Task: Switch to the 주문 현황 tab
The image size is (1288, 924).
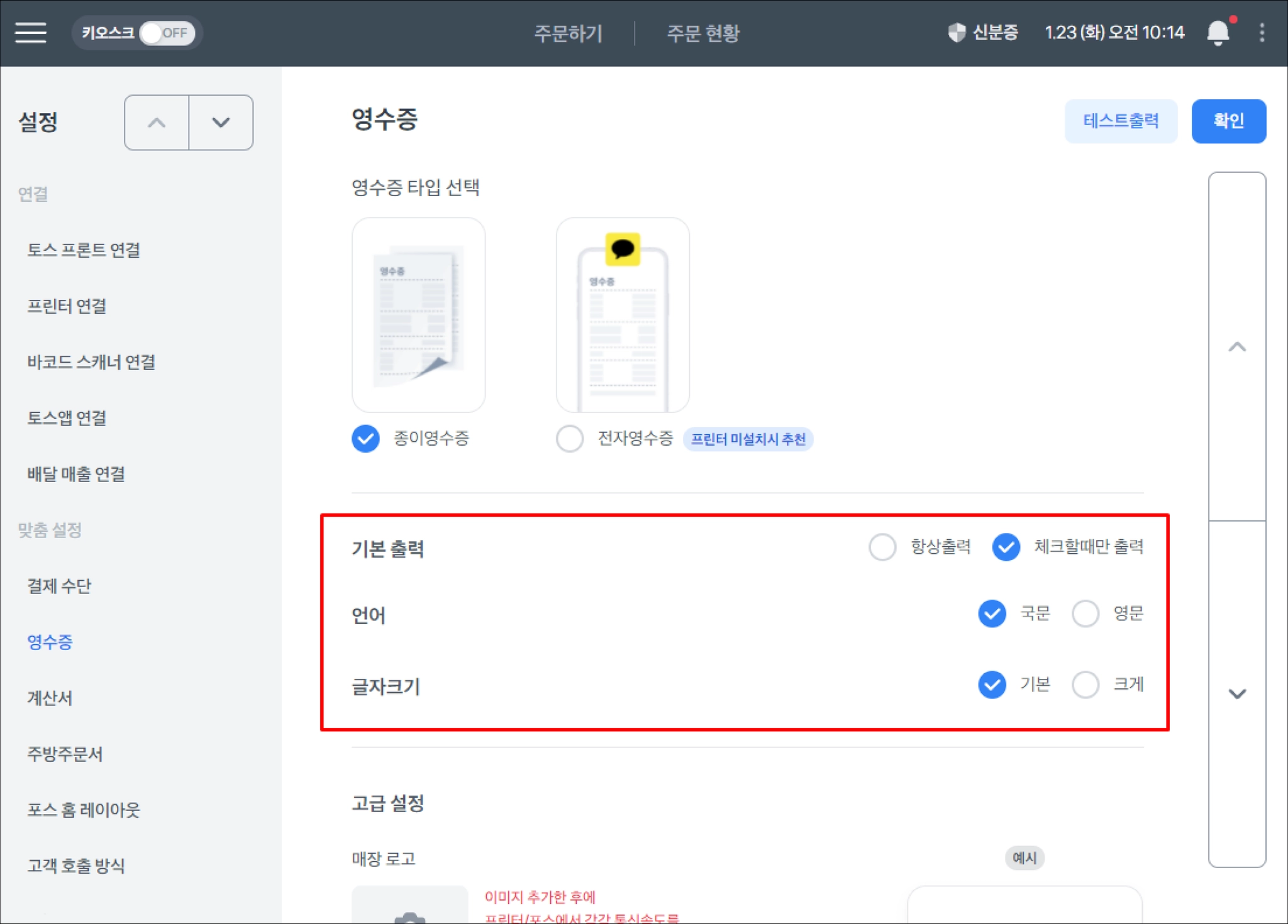Action: point(702,33)
